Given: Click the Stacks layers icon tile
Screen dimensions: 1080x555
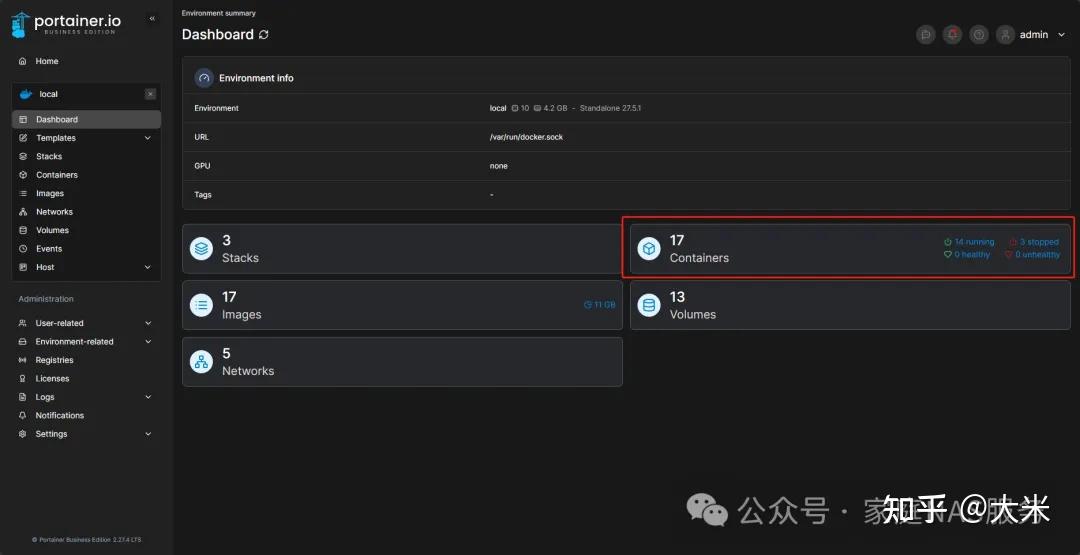Looking at the screenshot, I should [x=202, y=249].
